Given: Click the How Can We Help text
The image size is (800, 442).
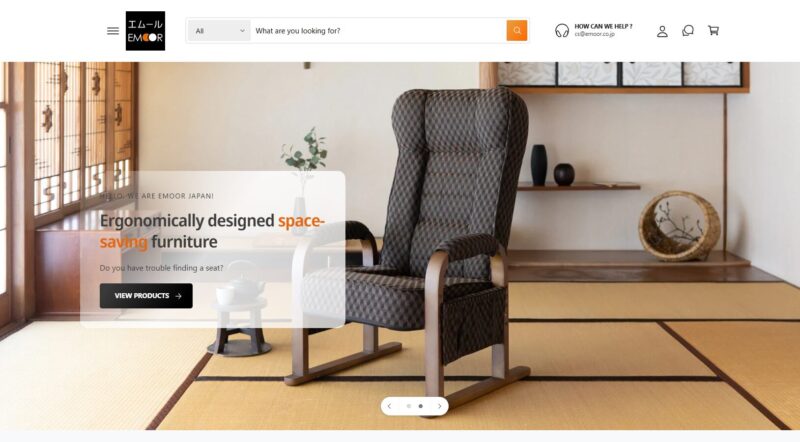Looking at the screenshot, I should tap(603, 26).
